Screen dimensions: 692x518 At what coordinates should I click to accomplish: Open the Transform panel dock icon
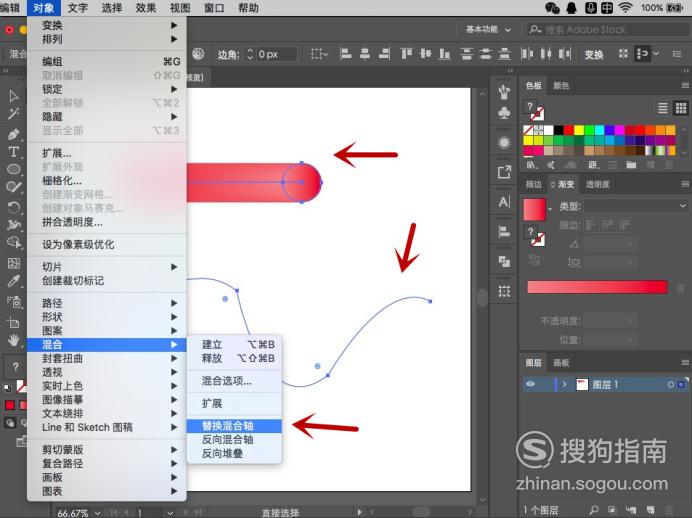pos(504,291)
